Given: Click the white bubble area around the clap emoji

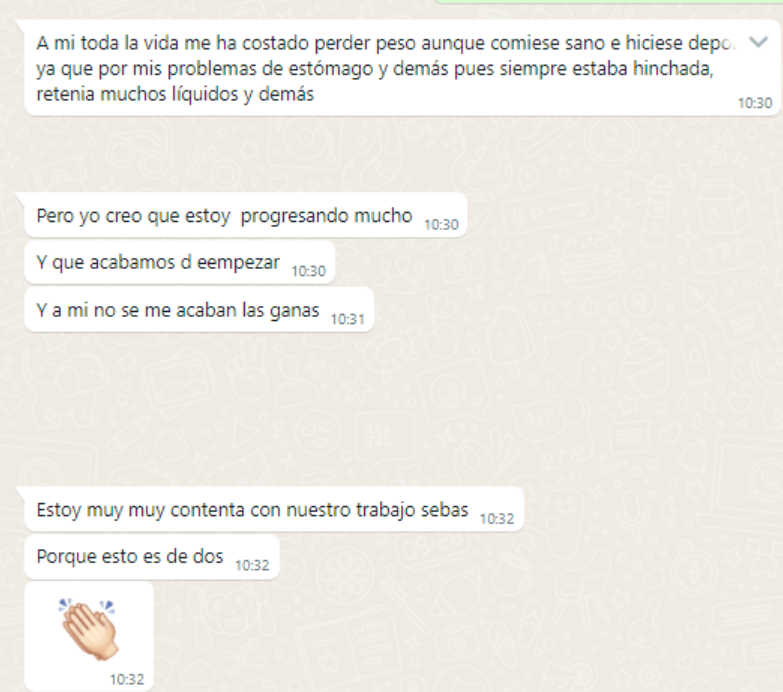Looking at the screenshot, I should click(x=89, y=636).
